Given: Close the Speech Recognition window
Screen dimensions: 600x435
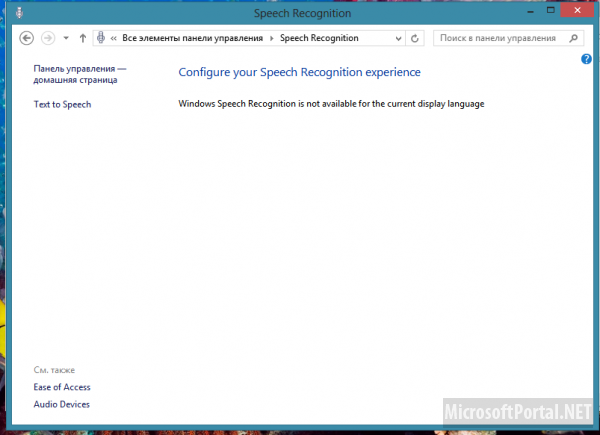Looking at the screenshot, I should click(x=577, y=10).
